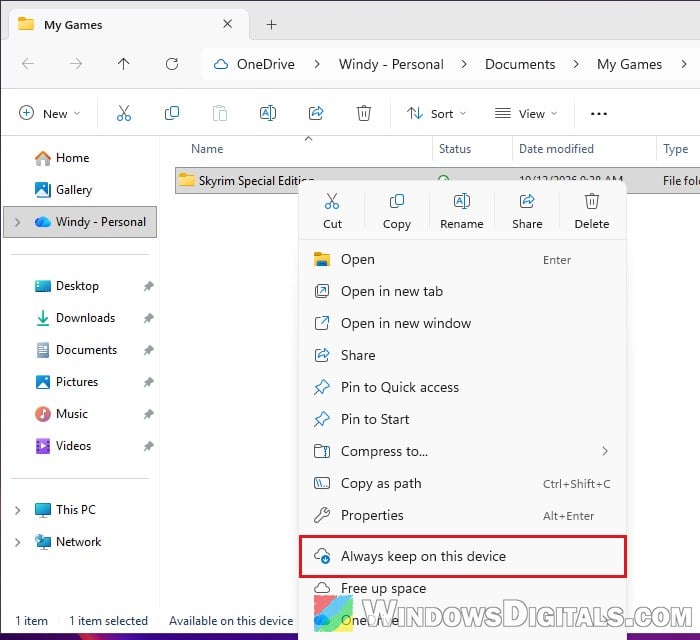700x640 pixels.
Task: Select Open from context menu
Action: click(x=462, y=259)
